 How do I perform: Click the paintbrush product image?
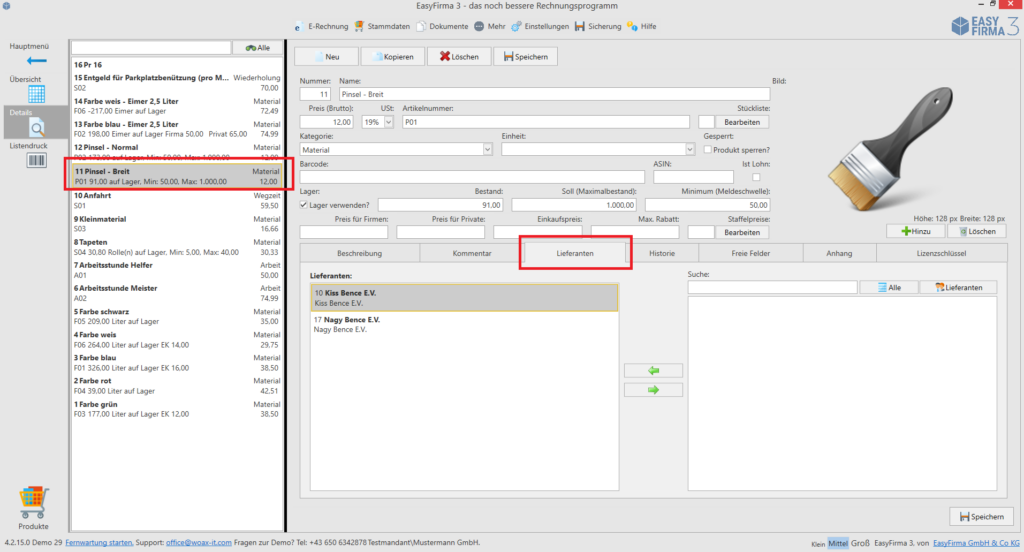[890, 150]
